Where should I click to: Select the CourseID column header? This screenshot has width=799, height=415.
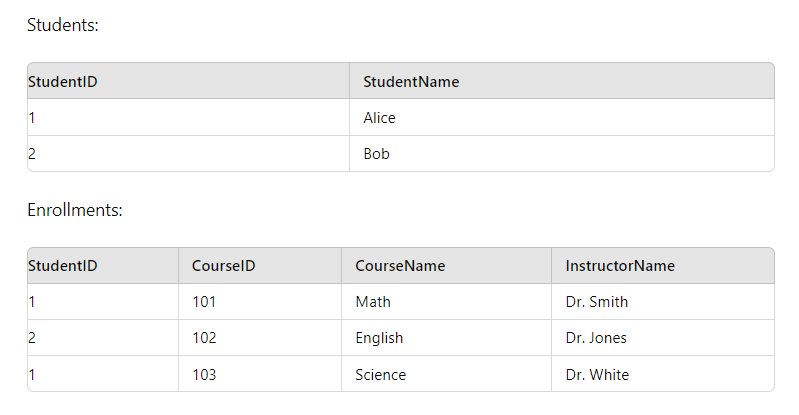(x=224, y=266)
